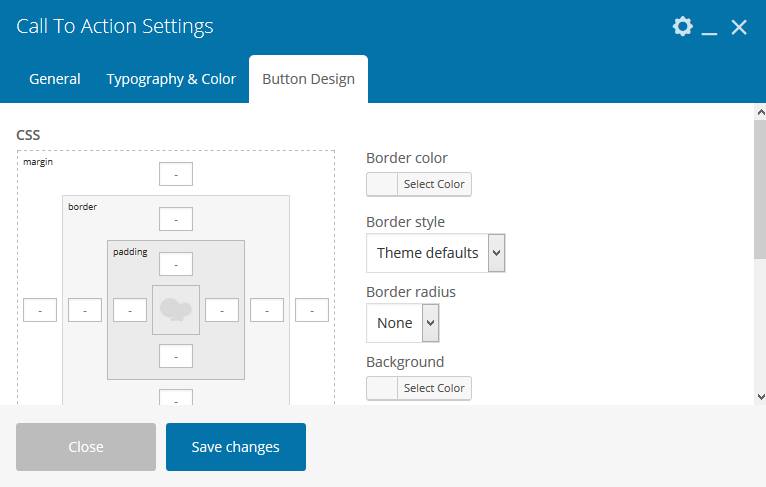Minimize the Call To Action Settings dialog
This screenshot has height=487, width=766.
tap(710, 28)
